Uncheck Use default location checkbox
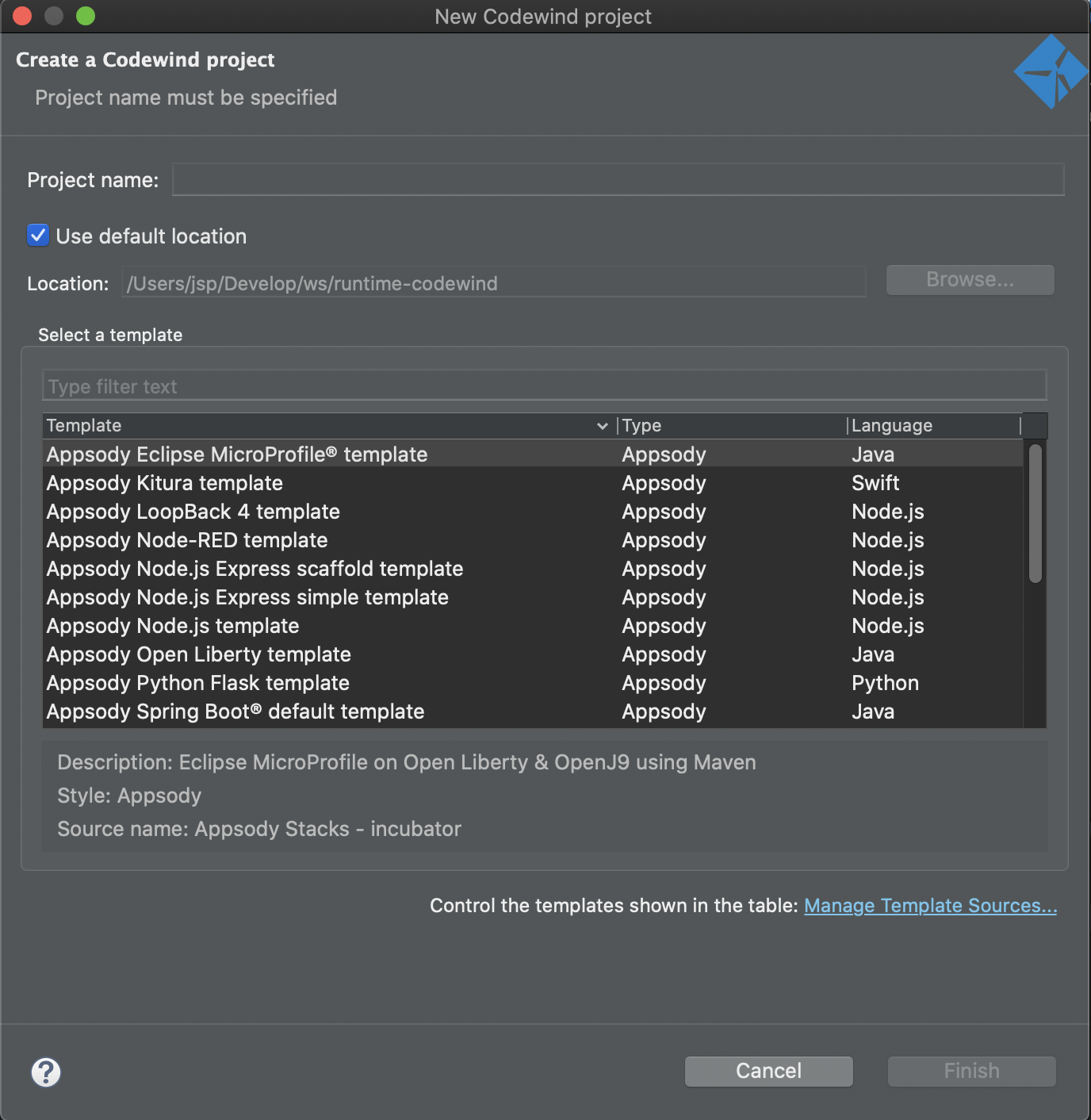 pyautogui.click(x=38, y=235)
